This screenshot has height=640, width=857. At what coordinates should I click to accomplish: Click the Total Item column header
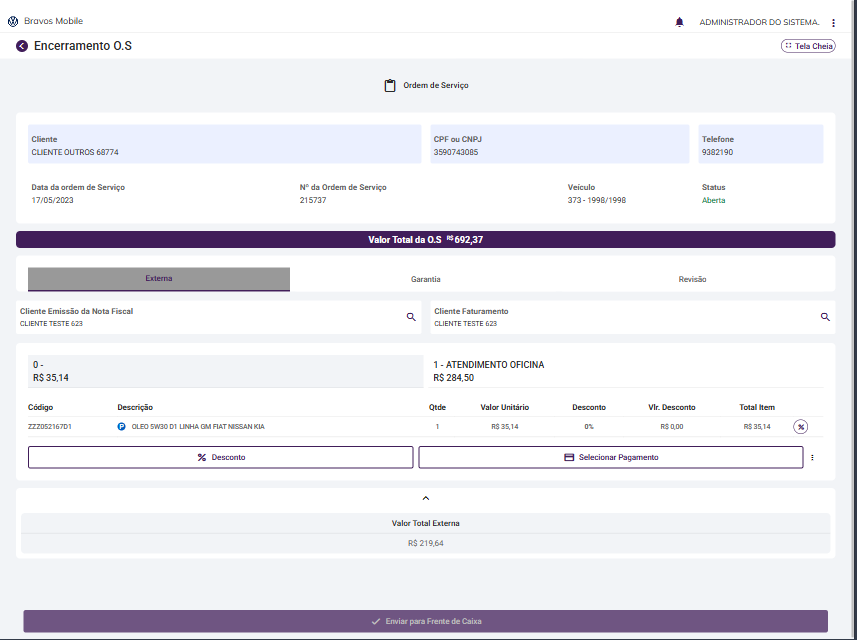click(x=757, y=408)
